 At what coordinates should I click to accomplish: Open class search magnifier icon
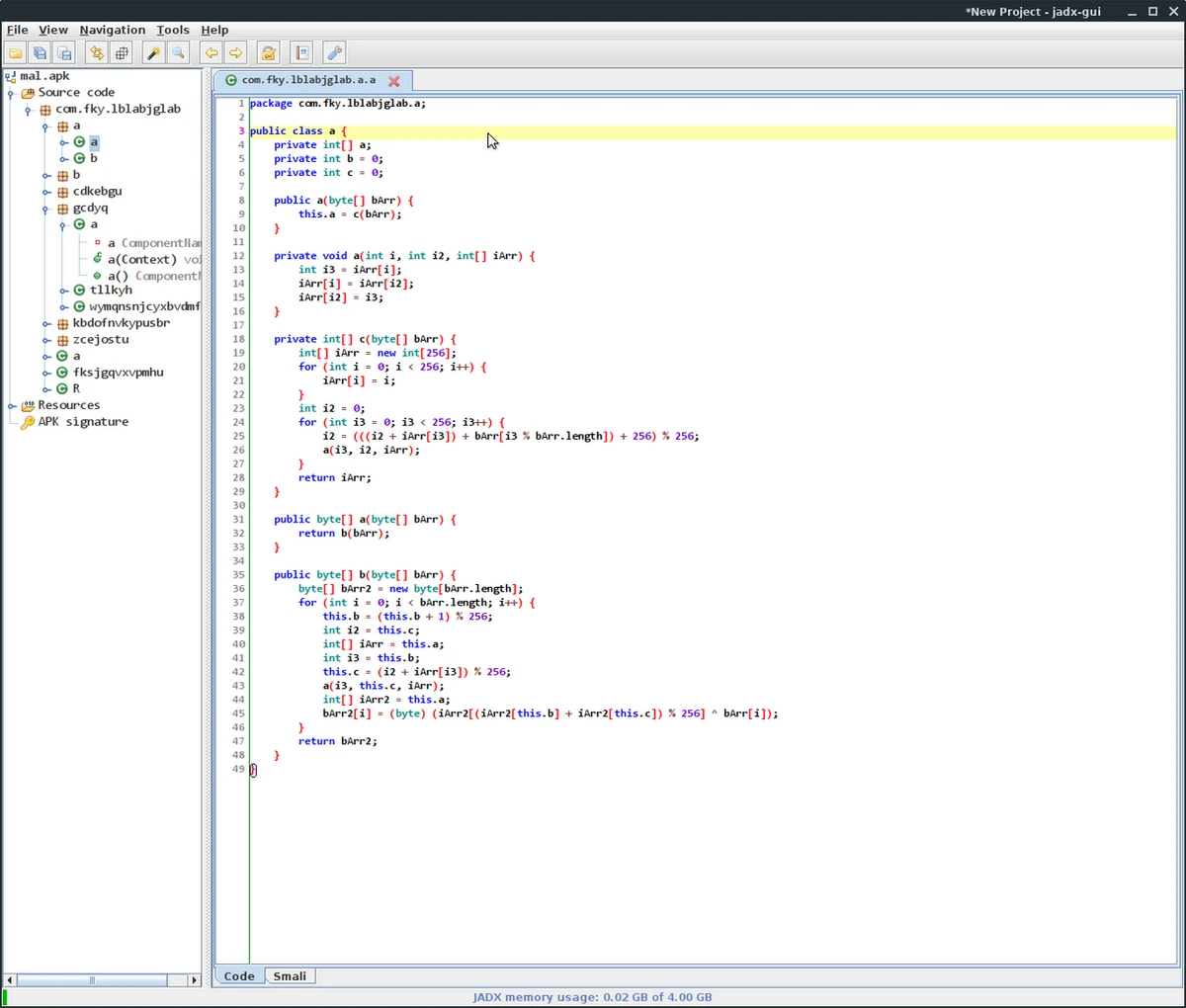[x=179, y=53]
